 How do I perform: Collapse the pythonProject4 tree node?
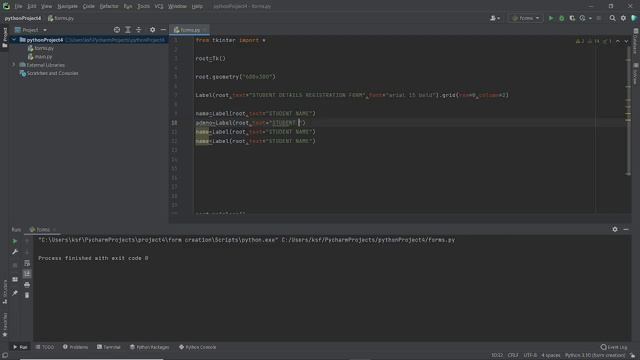pos(14,40)
